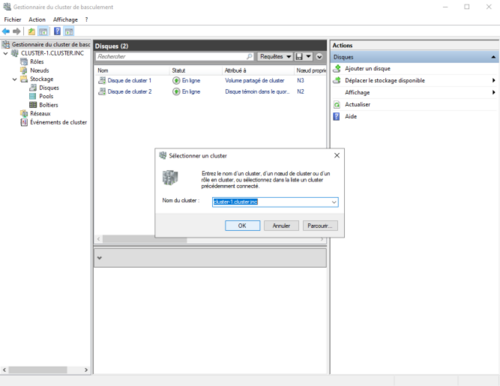Expand the details pane chevron

click(99, 258)
